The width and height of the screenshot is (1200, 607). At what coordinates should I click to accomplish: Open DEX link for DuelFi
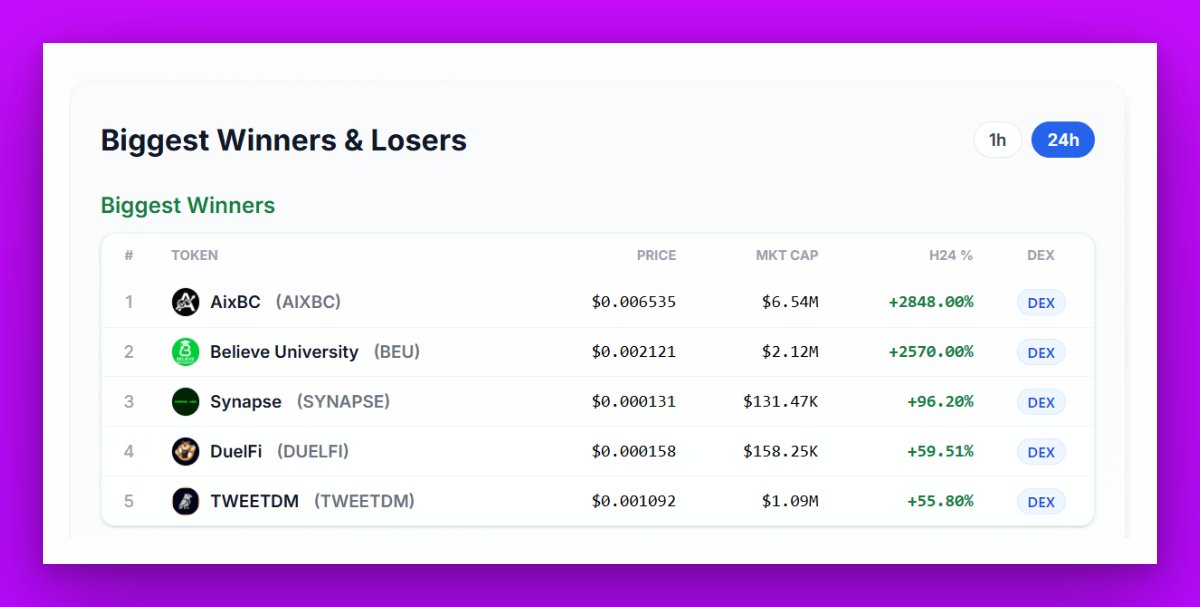pyautogui.click(x=1041, y=452)
